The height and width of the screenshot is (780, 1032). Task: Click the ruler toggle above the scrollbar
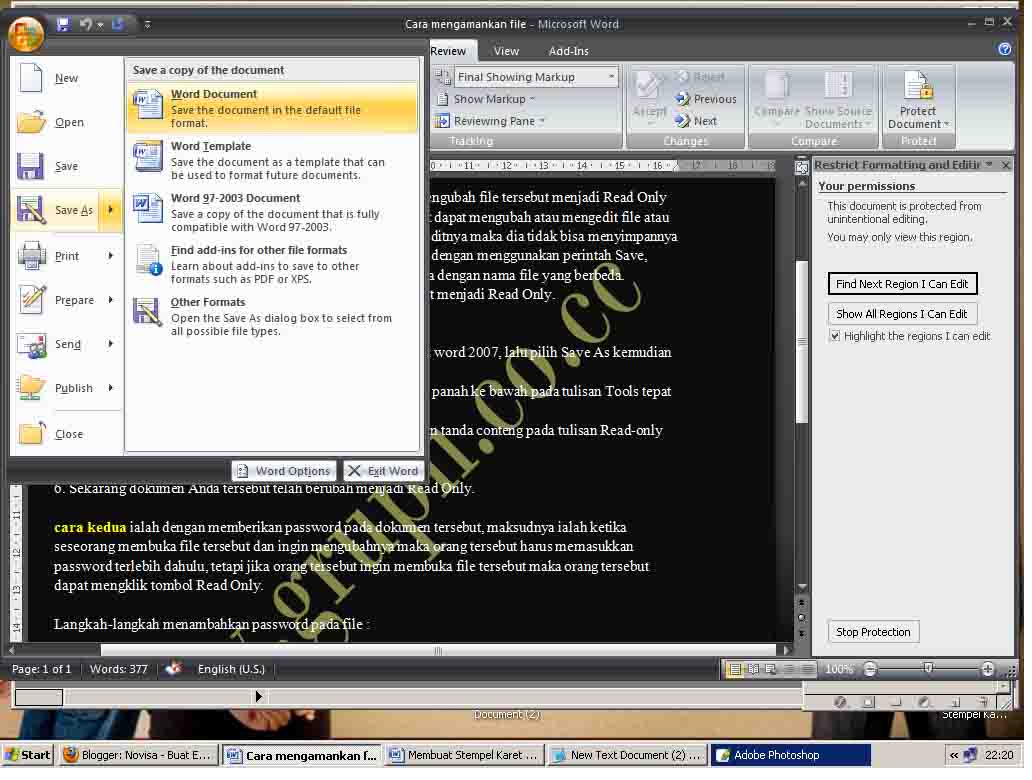pos(802,169)
